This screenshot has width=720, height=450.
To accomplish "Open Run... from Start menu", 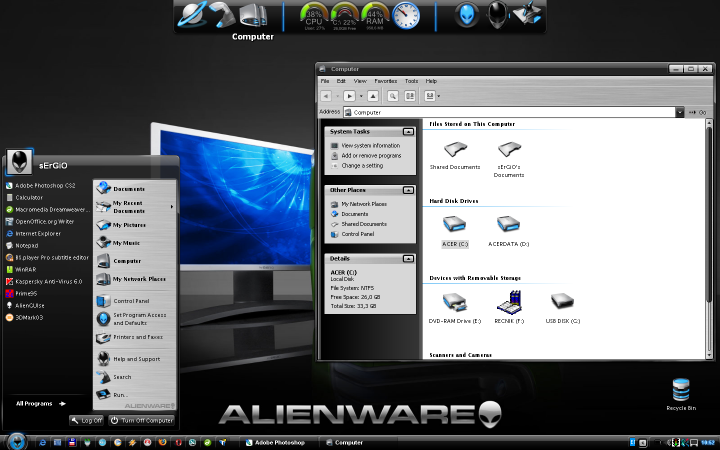I will tap(112, 394).
